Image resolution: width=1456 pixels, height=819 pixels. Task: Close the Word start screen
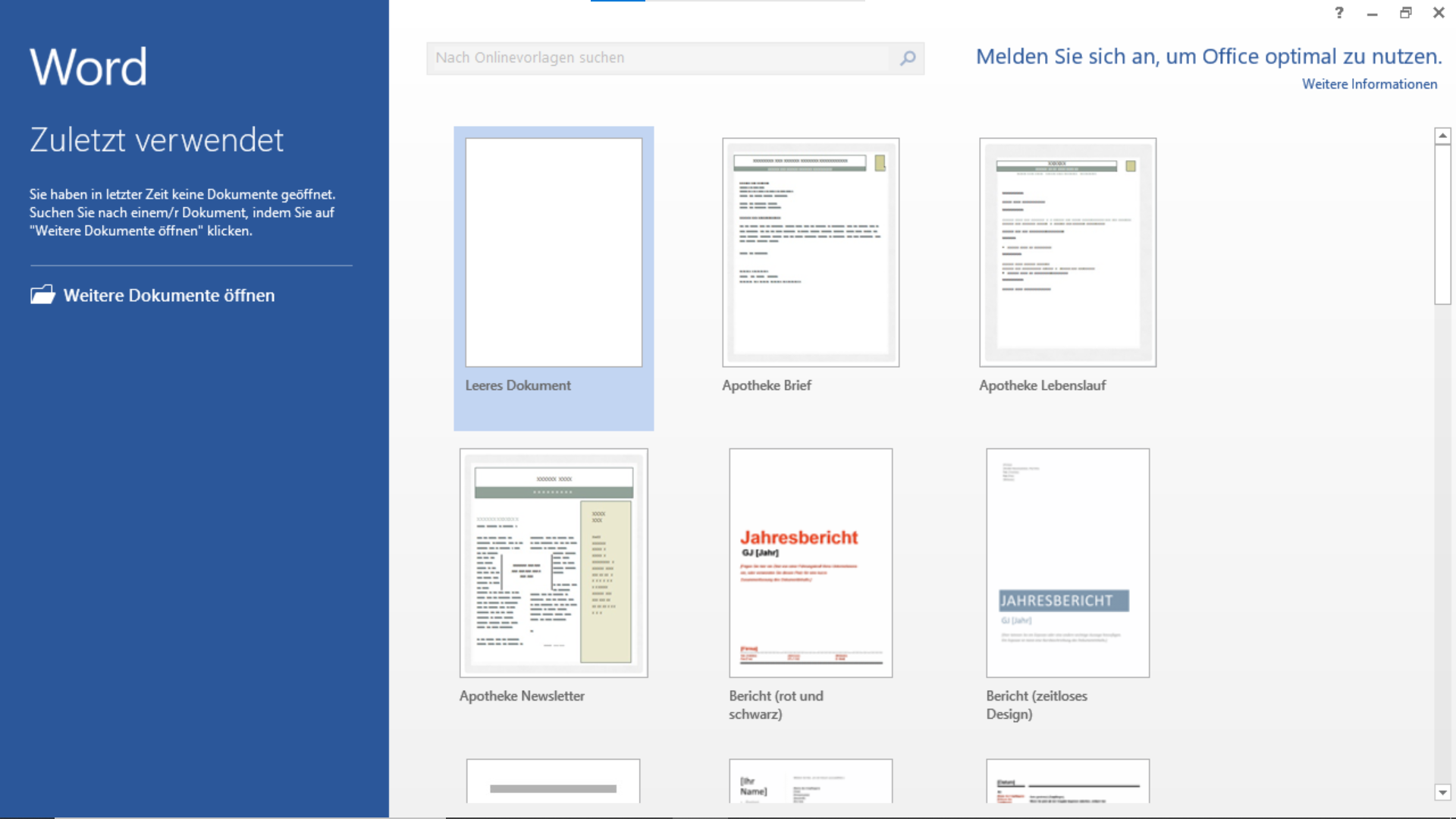(1439, 13)
